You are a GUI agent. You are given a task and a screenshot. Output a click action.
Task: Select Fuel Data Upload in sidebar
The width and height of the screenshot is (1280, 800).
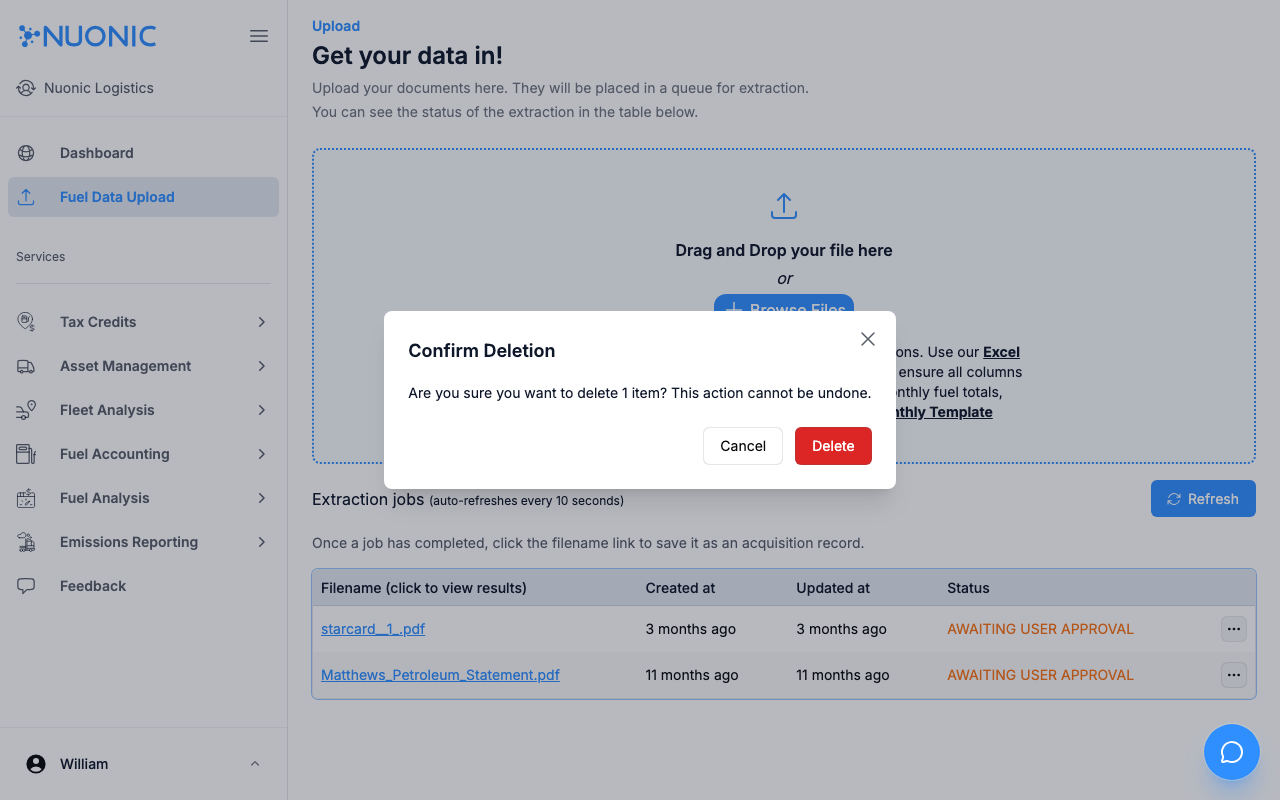(x=143, y=197)
